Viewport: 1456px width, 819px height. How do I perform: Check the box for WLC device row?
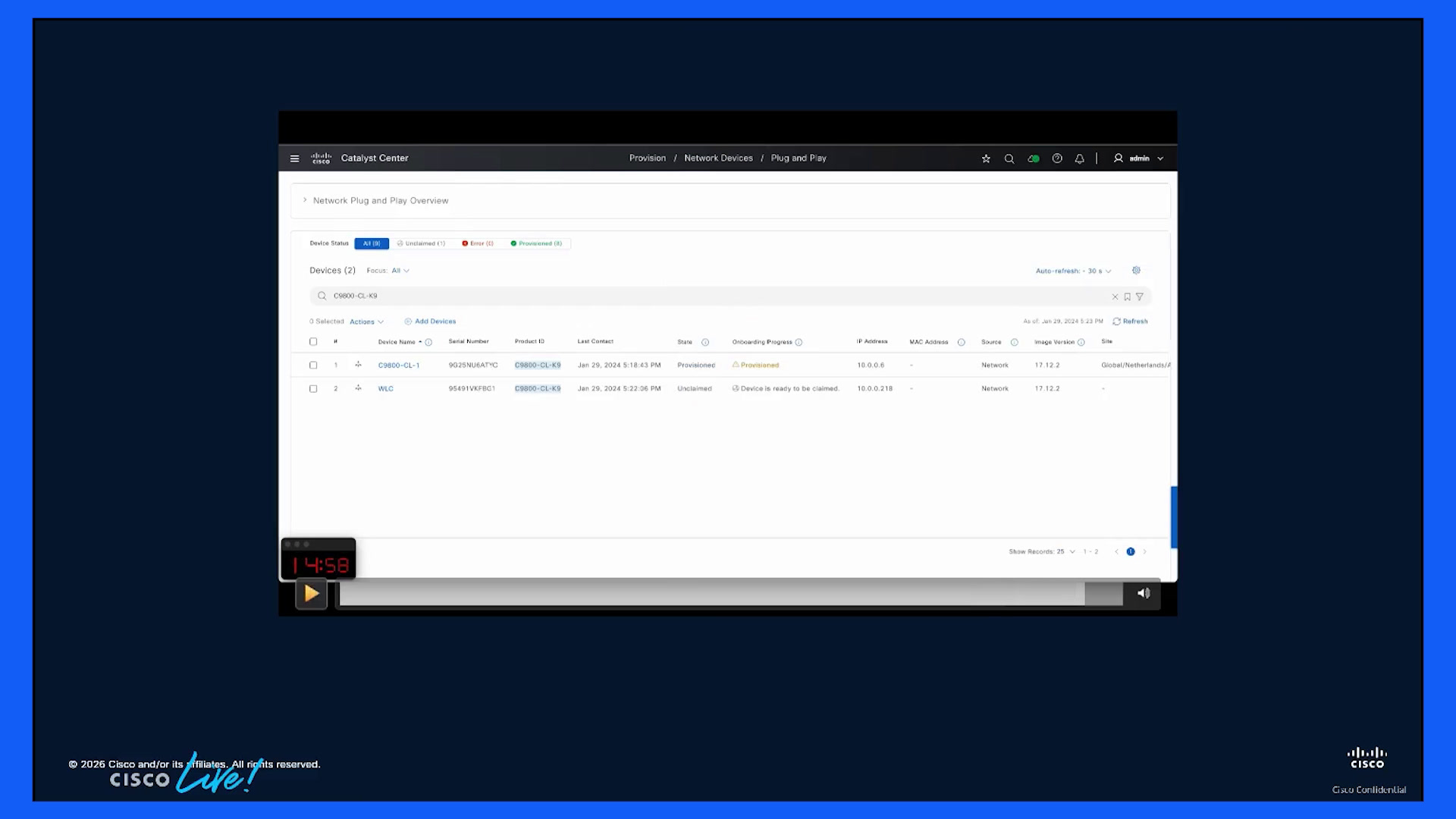click(x=313, y=388)
